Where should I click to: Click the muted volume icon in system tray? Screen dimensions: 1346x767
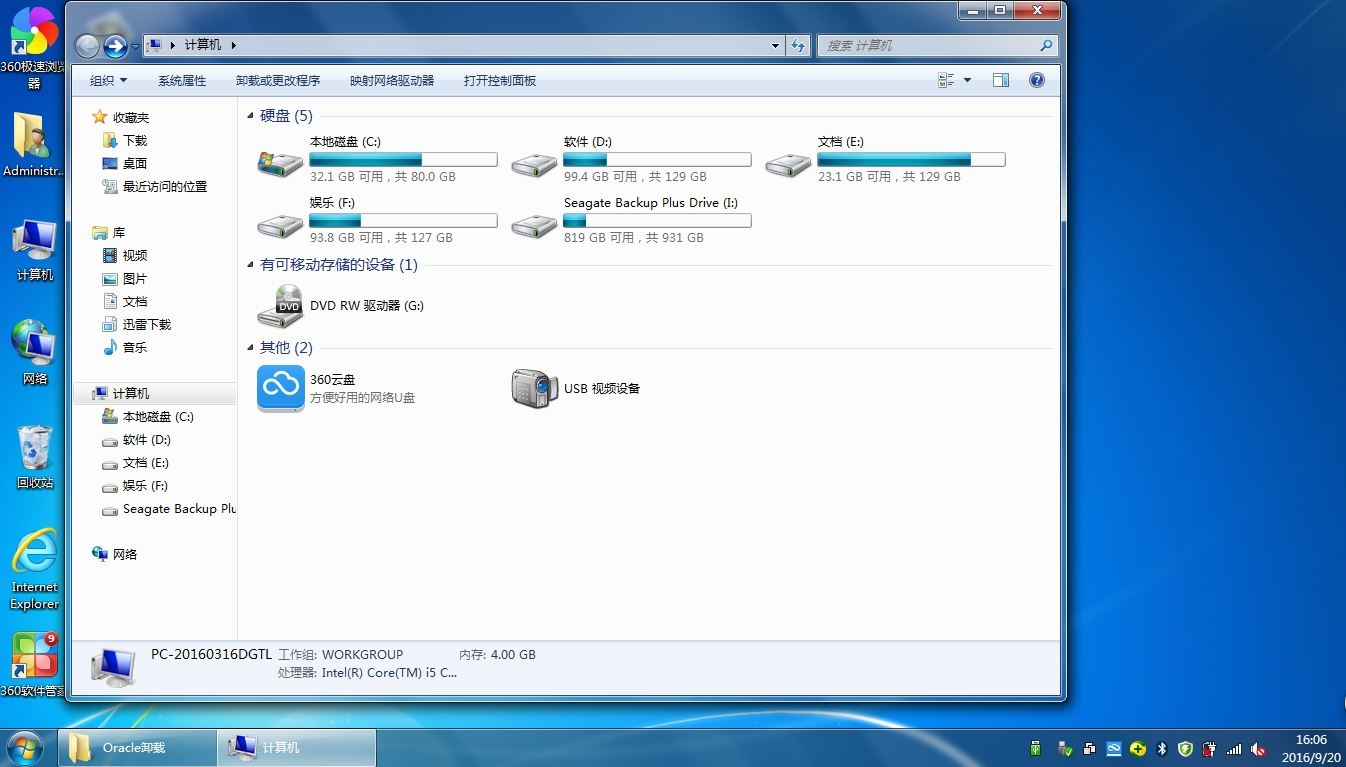[x=1259, y=748]
